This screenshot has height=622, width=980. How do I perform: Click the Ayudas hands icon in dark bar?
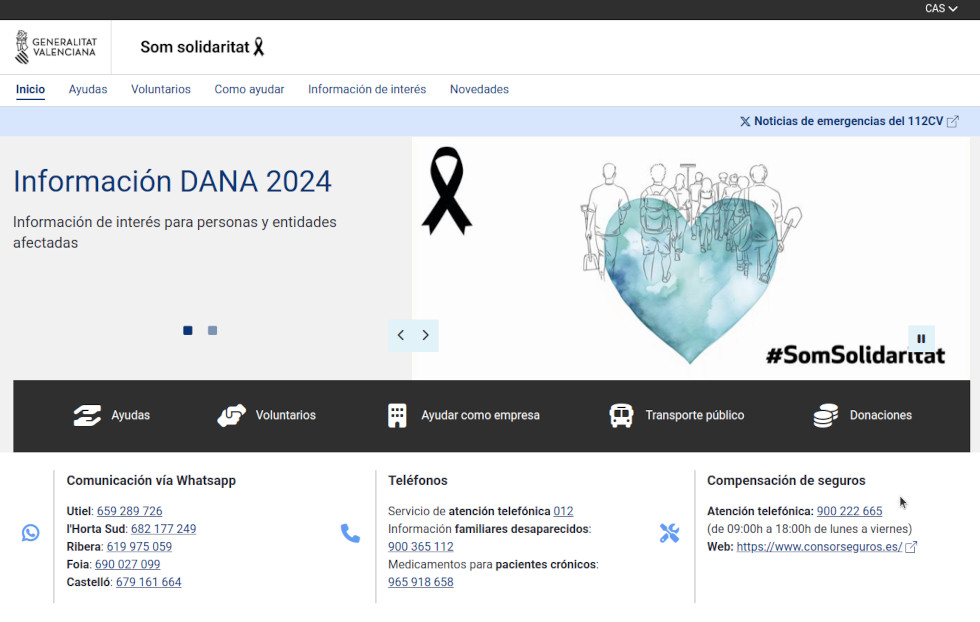pyautogui.click(x=87, y=415)
